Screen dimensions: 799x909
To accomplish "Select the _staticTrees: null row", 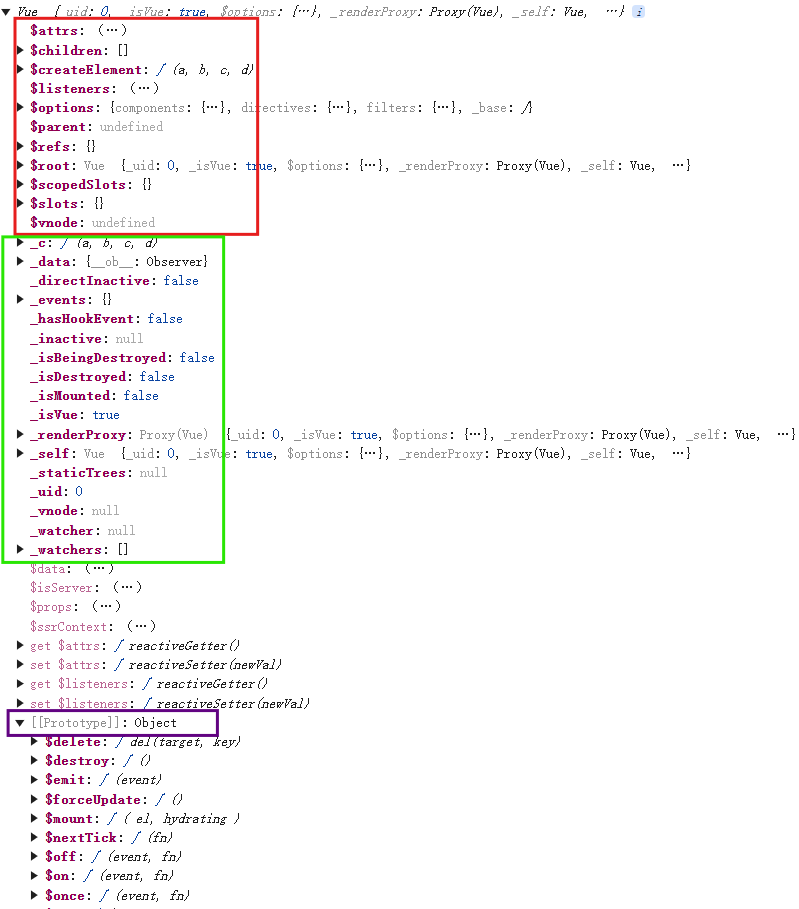I will (x=99, y=473).
